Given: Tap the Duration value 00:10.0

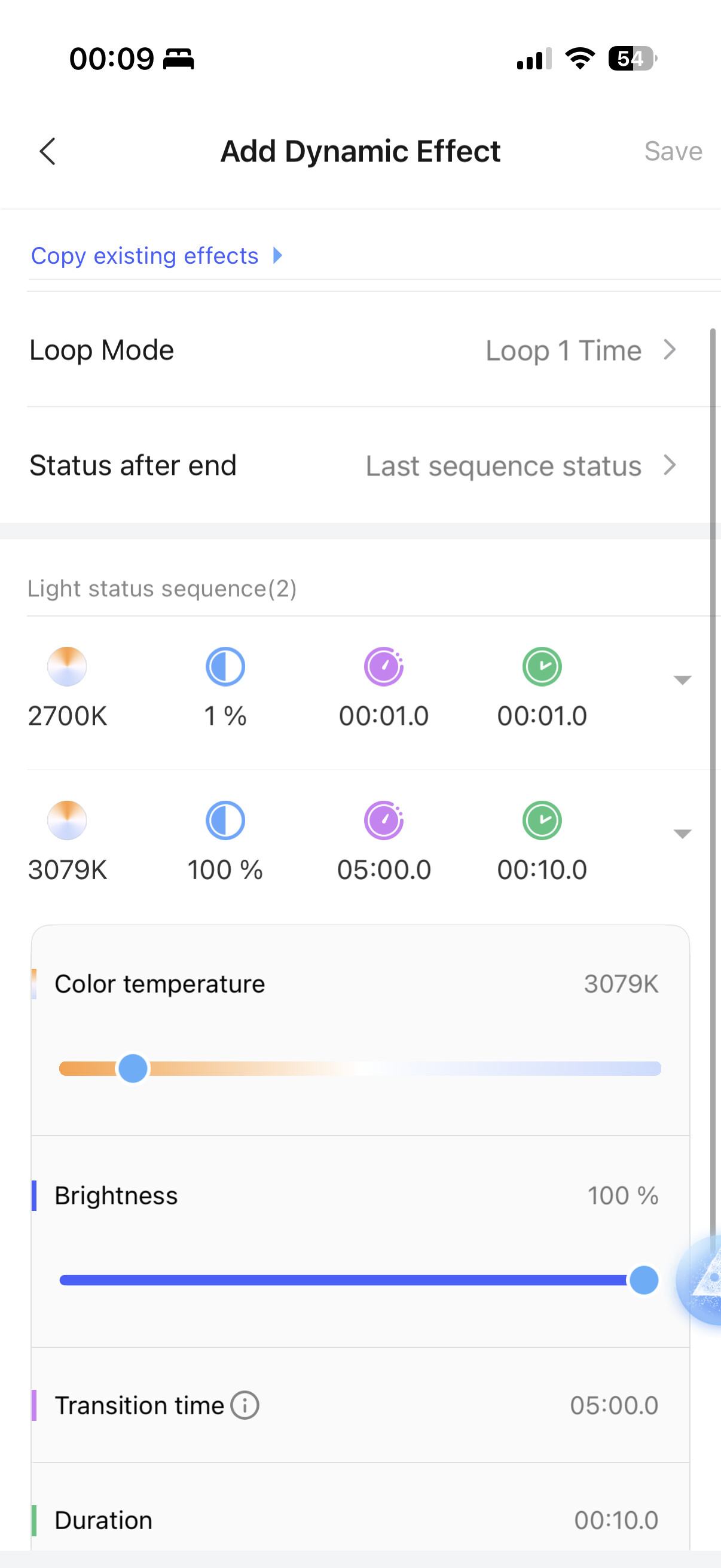Looking at the screenshot, I should tap(616, 1521).
